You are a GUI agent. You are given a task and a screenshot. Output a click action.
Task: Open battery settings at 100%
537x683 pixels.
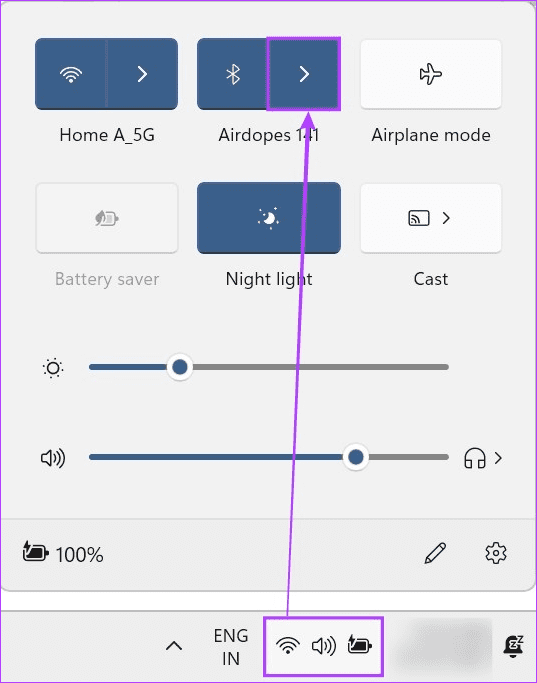tap(64, 554)
